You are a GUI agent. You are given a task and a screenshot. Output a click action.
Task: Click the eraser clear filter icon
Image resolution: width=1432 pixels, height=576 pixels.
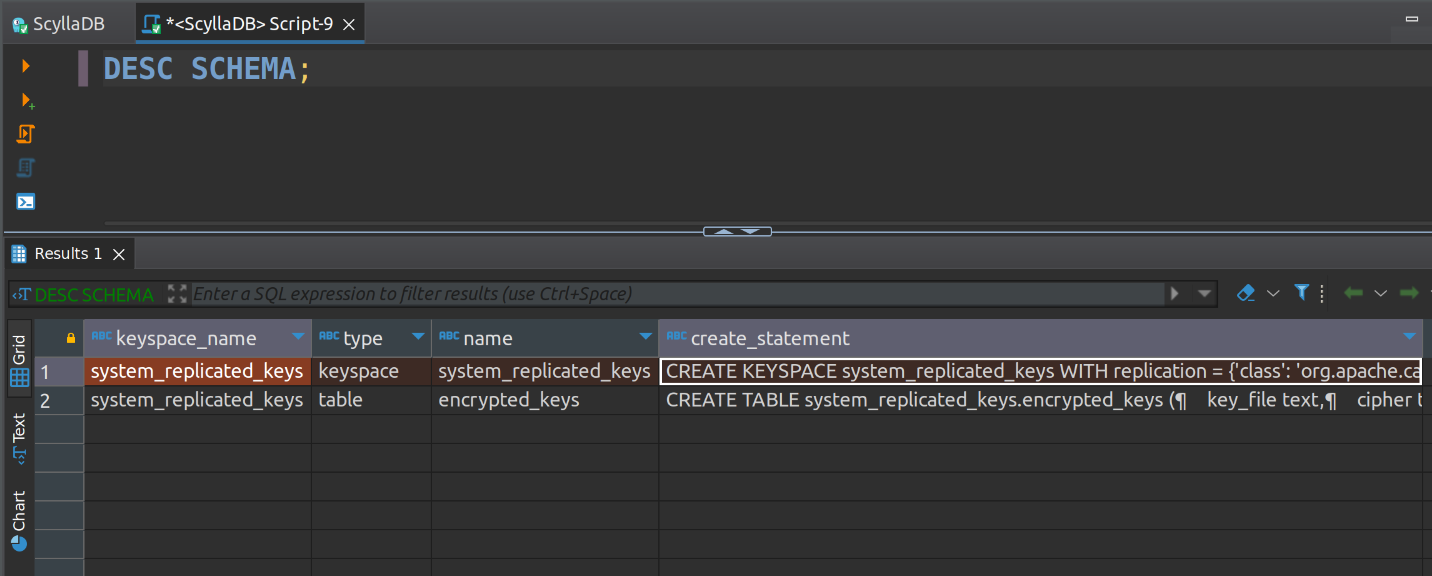[x=1245, y=293]
